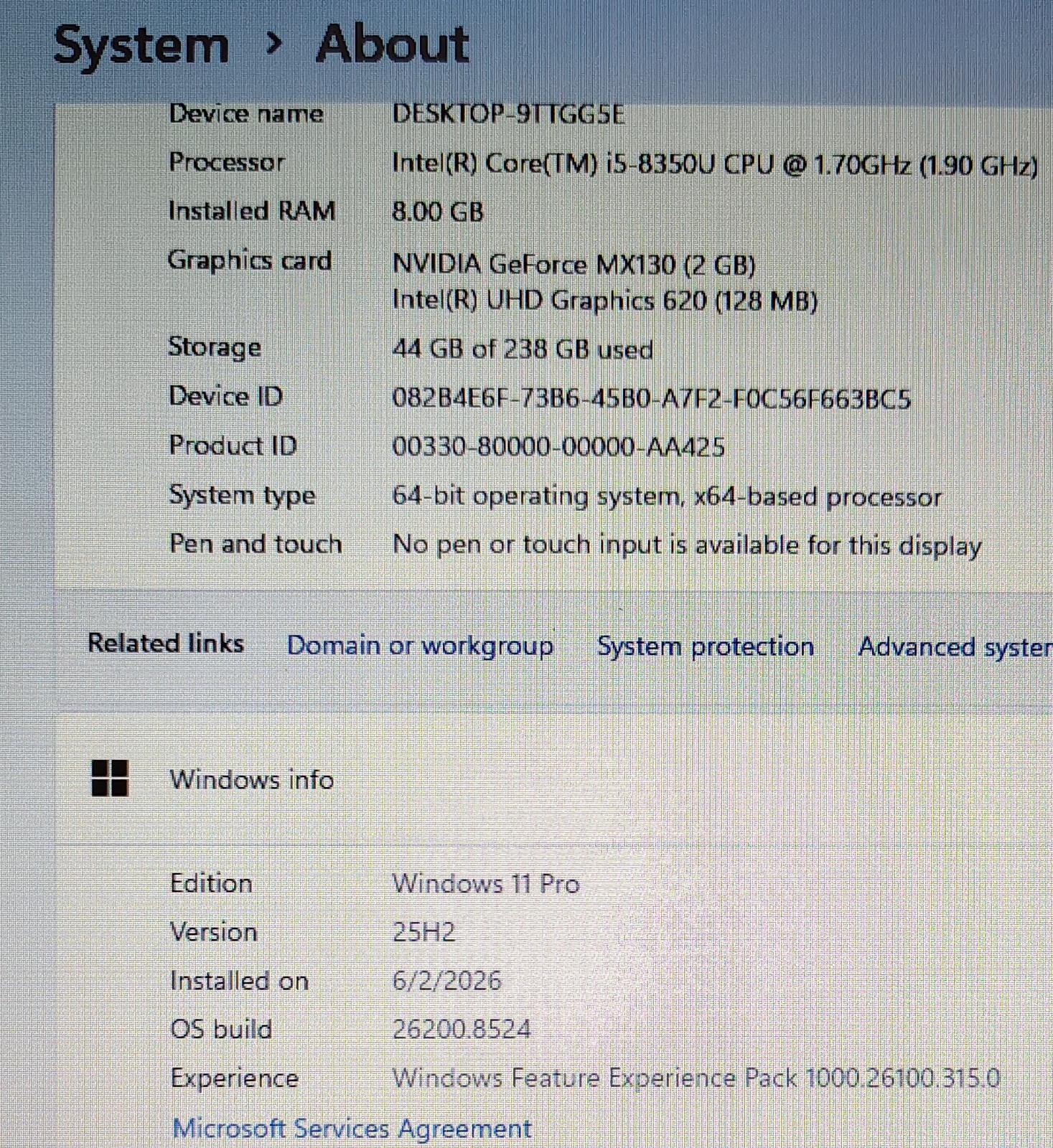Select storage value 44 GB of 238 GB used
1053x1148 pixels.
(523, 349)
